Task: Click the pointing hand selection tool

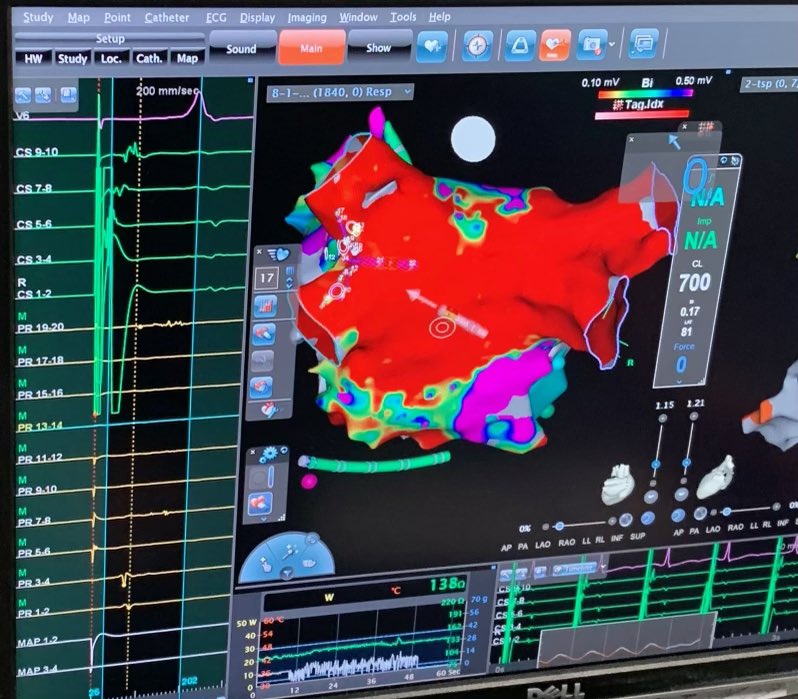Action: tap(265, 565)
